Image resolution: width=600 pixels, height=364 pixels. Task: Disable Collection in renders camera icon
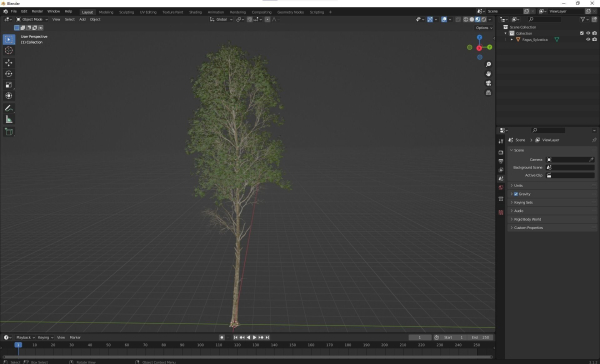click(x=594, y=33)
